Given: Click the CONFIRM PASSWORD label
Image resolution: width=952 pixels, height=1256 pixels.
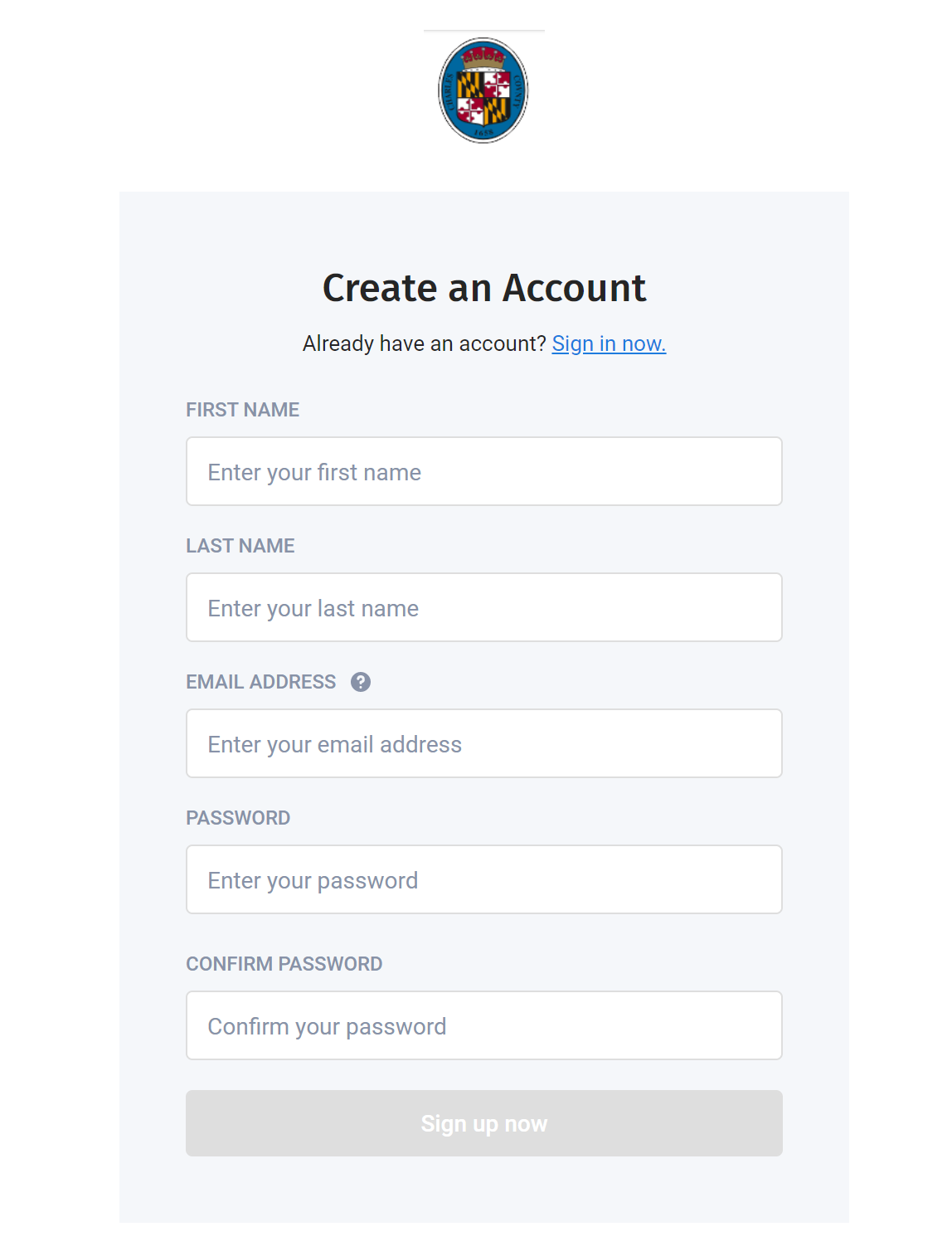Looking at the screenshot, I should (284, 964).
